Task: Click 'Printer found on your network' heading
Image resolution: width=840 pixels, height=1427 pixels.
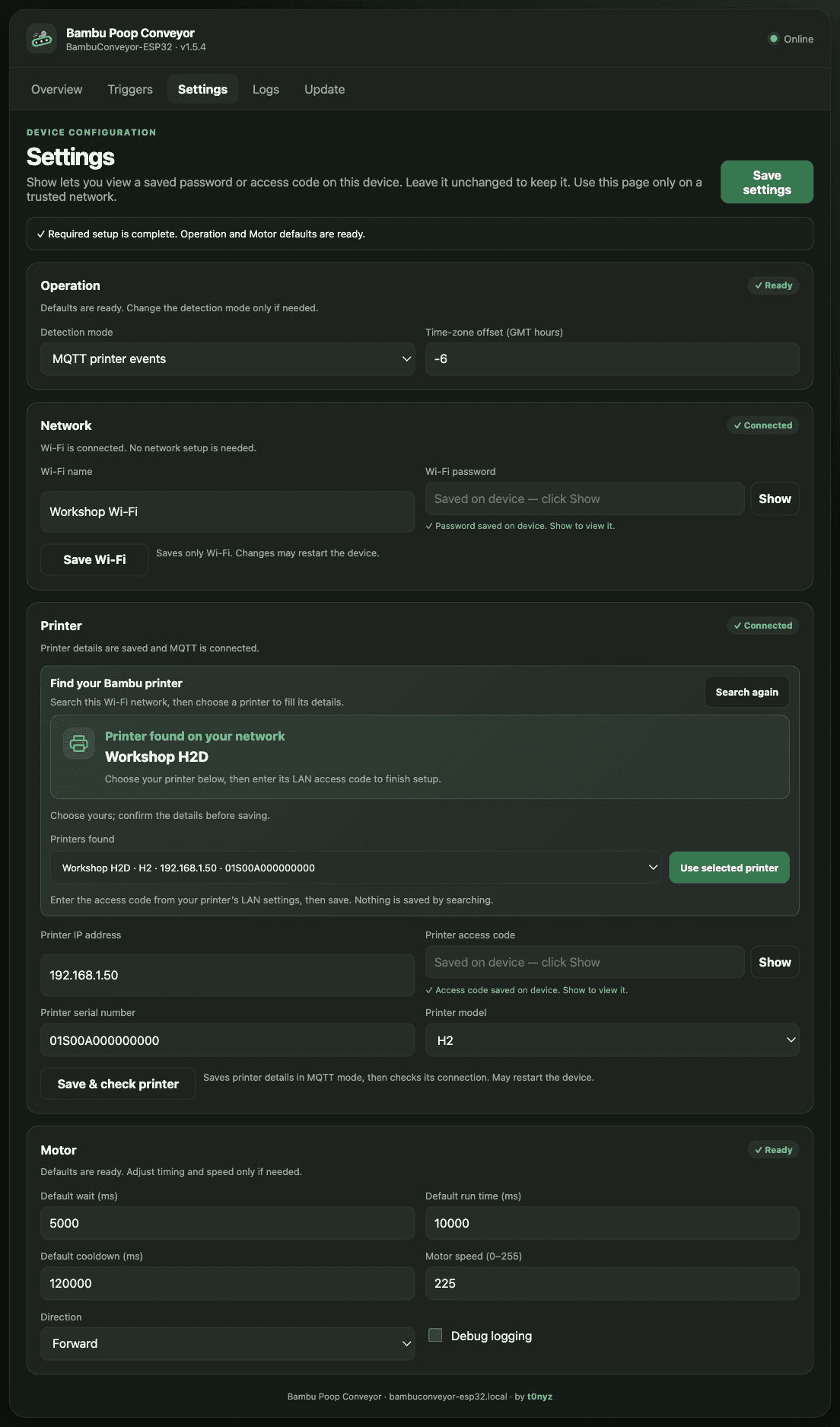Action: [195, 736]
